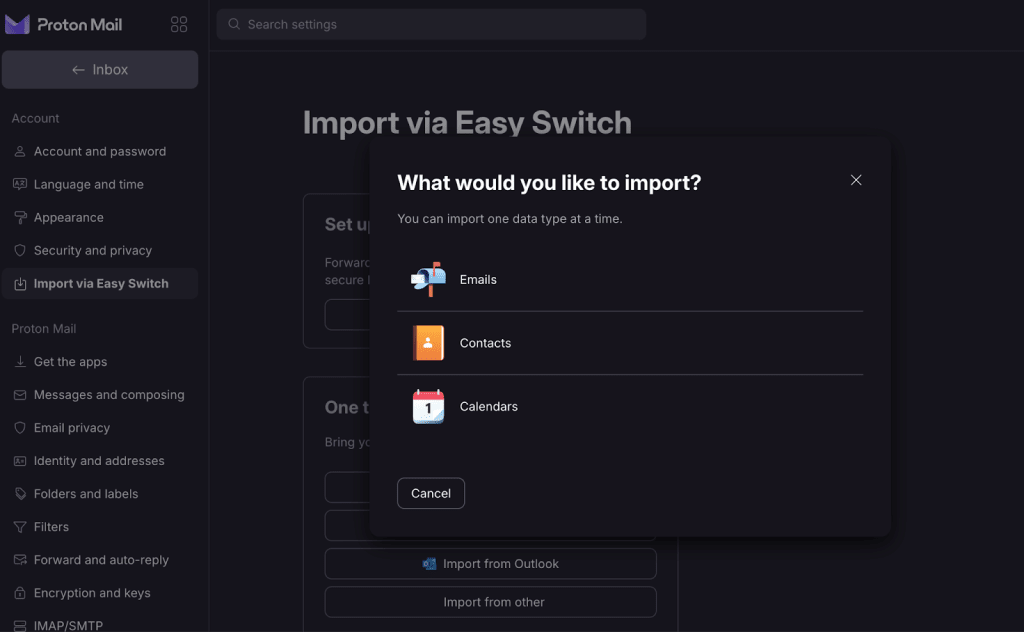The image size is (1024, 632).
Task: Click the Messages and composing envelope icon
Action: click(x=20, y=395)
